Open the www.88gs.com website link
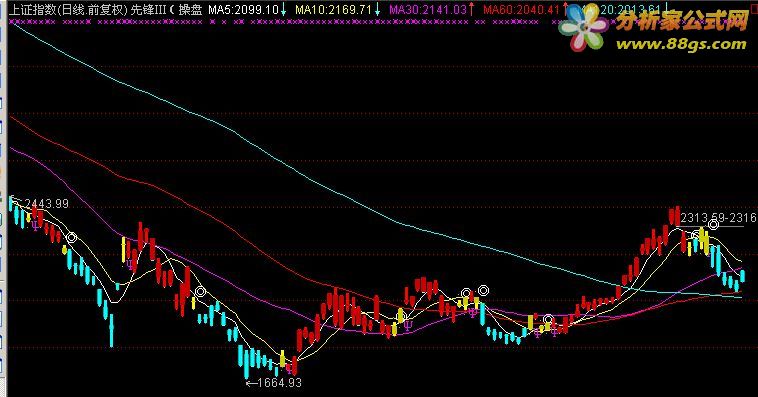This screenshot has width=758, height=397. [681, 44]
